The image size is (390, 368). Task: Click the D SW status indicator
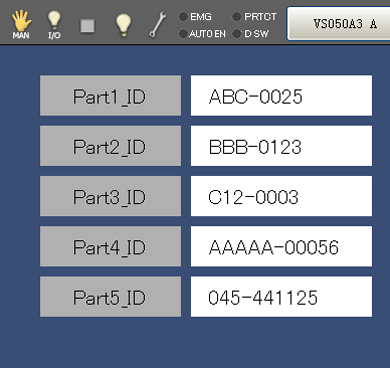(x=251, y=34)
